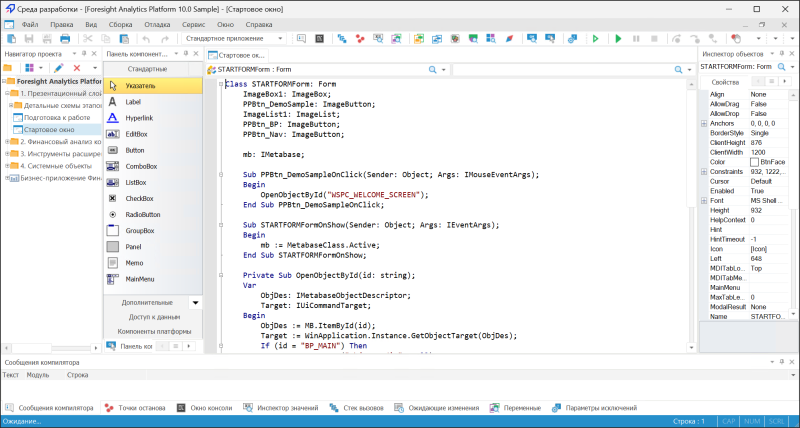Screen dimensions: 800x428
Task: Open the console window toolbar icon
Action: [x=319, y=39]
